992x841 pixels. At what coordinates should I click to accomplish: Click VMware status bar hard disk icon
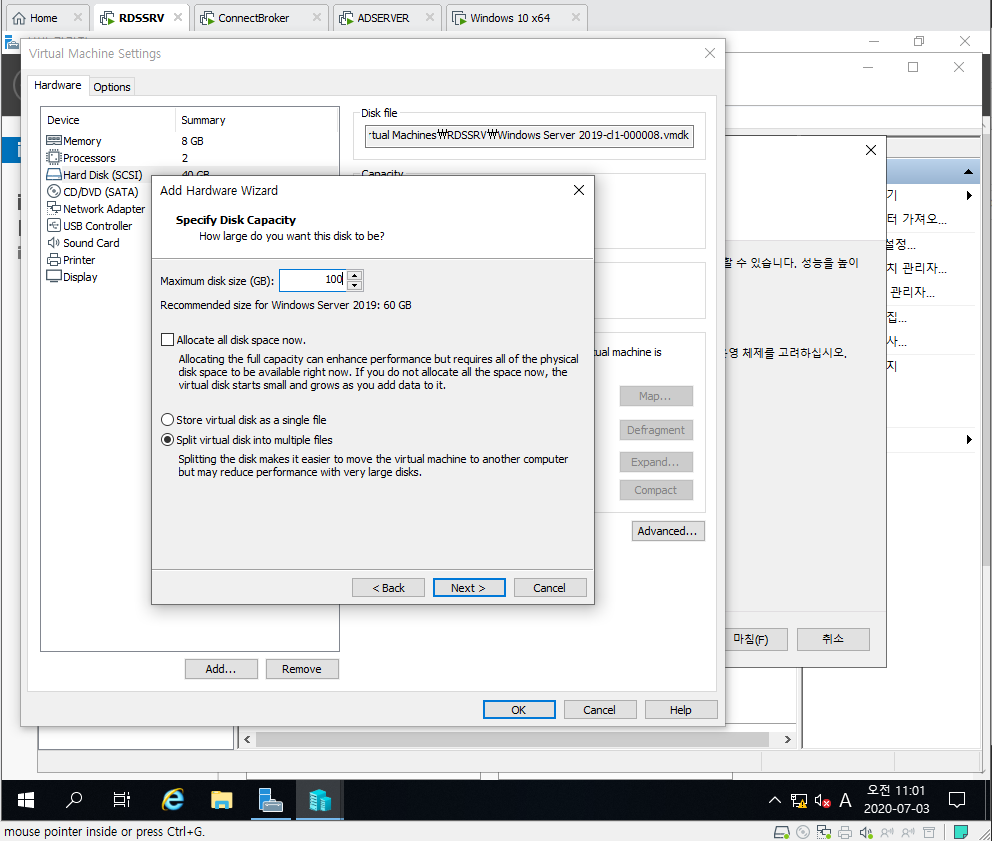(x=782, y=832)
